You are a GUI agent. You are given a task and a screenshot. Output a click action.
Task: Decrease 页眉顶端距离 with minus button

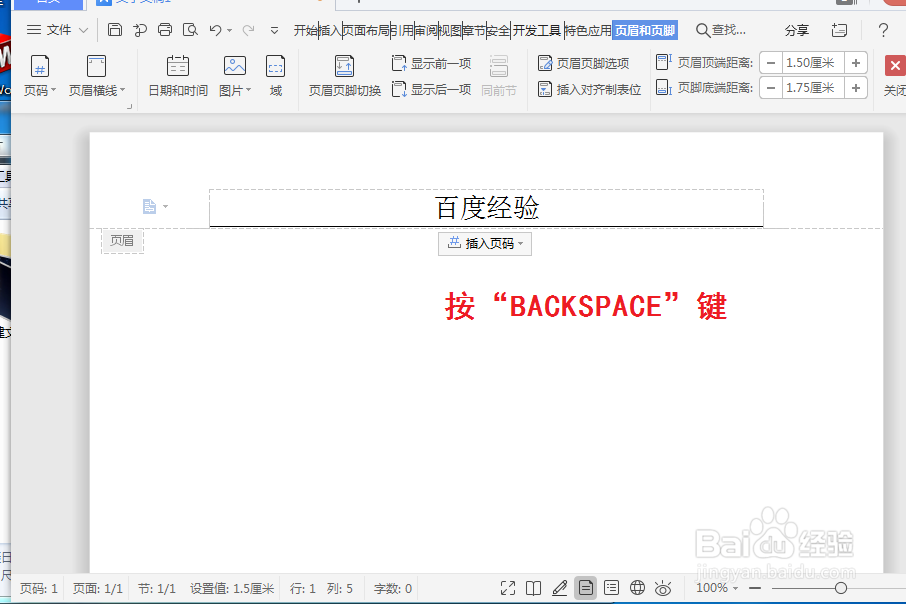click(771, 63)
